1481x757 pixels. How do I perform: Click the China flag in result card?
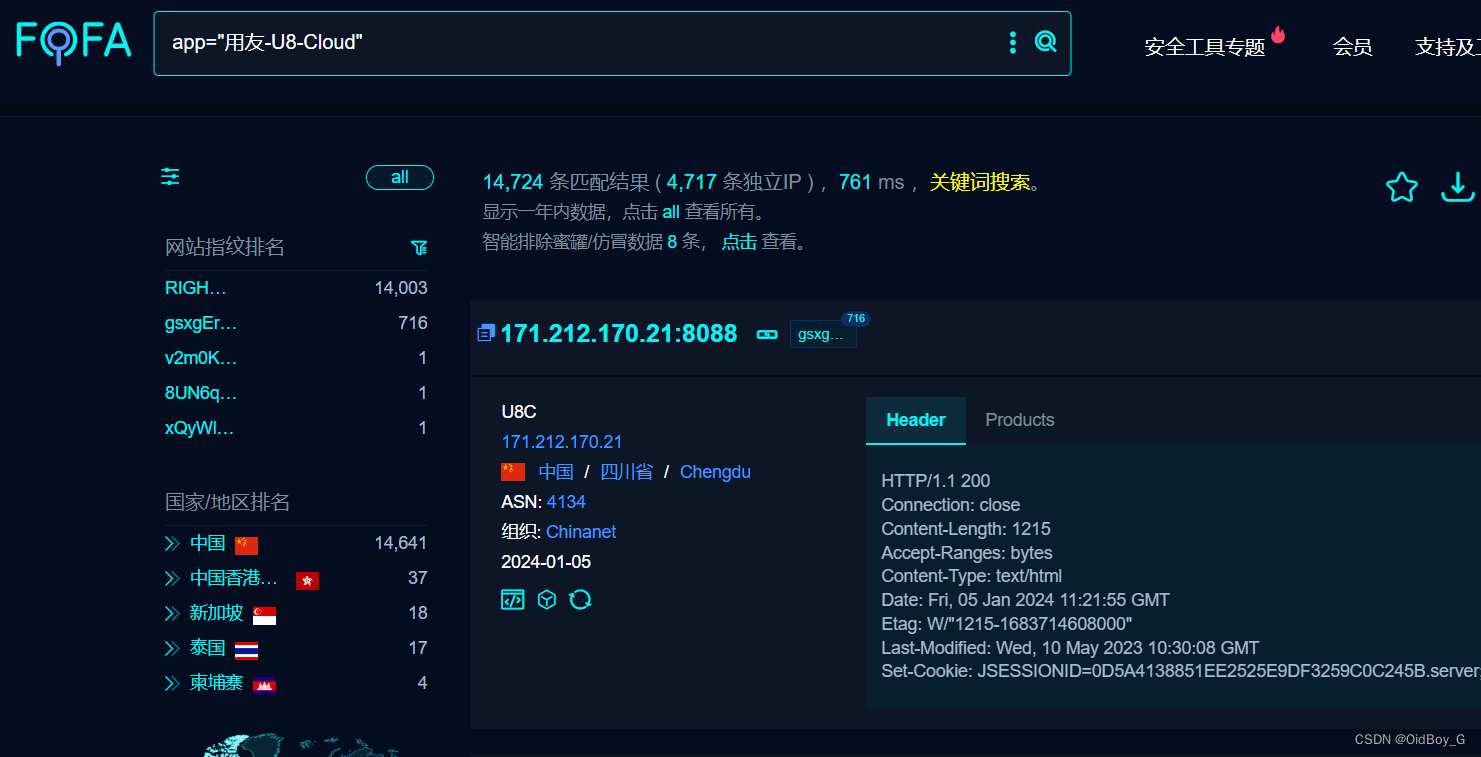513,472
